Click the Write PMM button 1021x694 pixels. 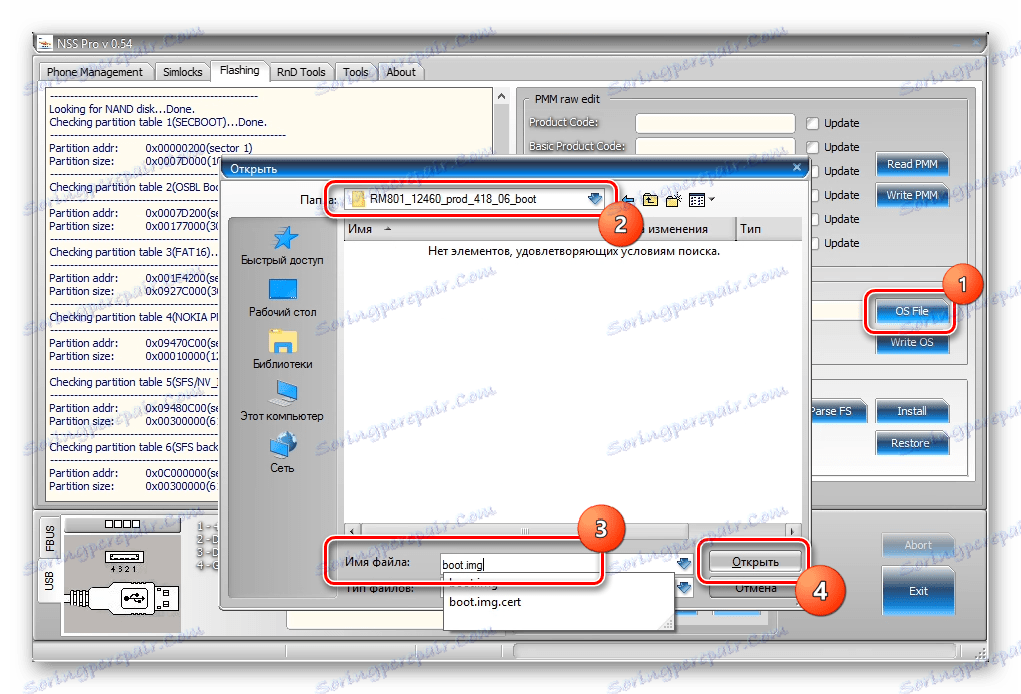click(x=912, y=195)
